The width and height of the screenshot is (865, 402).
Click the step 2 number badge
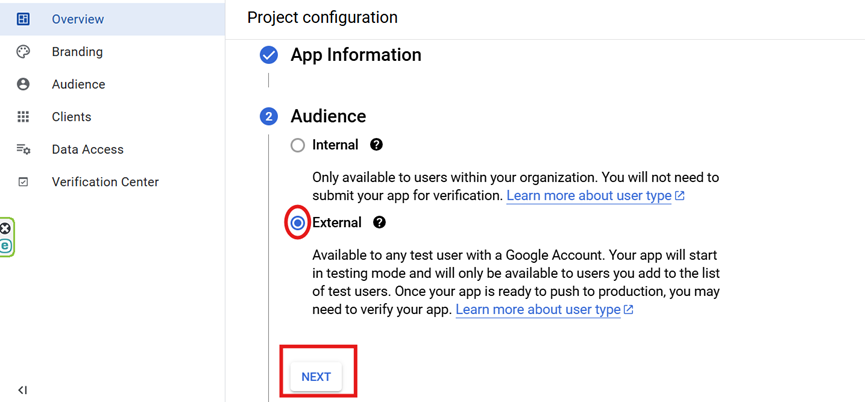click(268, 117)
